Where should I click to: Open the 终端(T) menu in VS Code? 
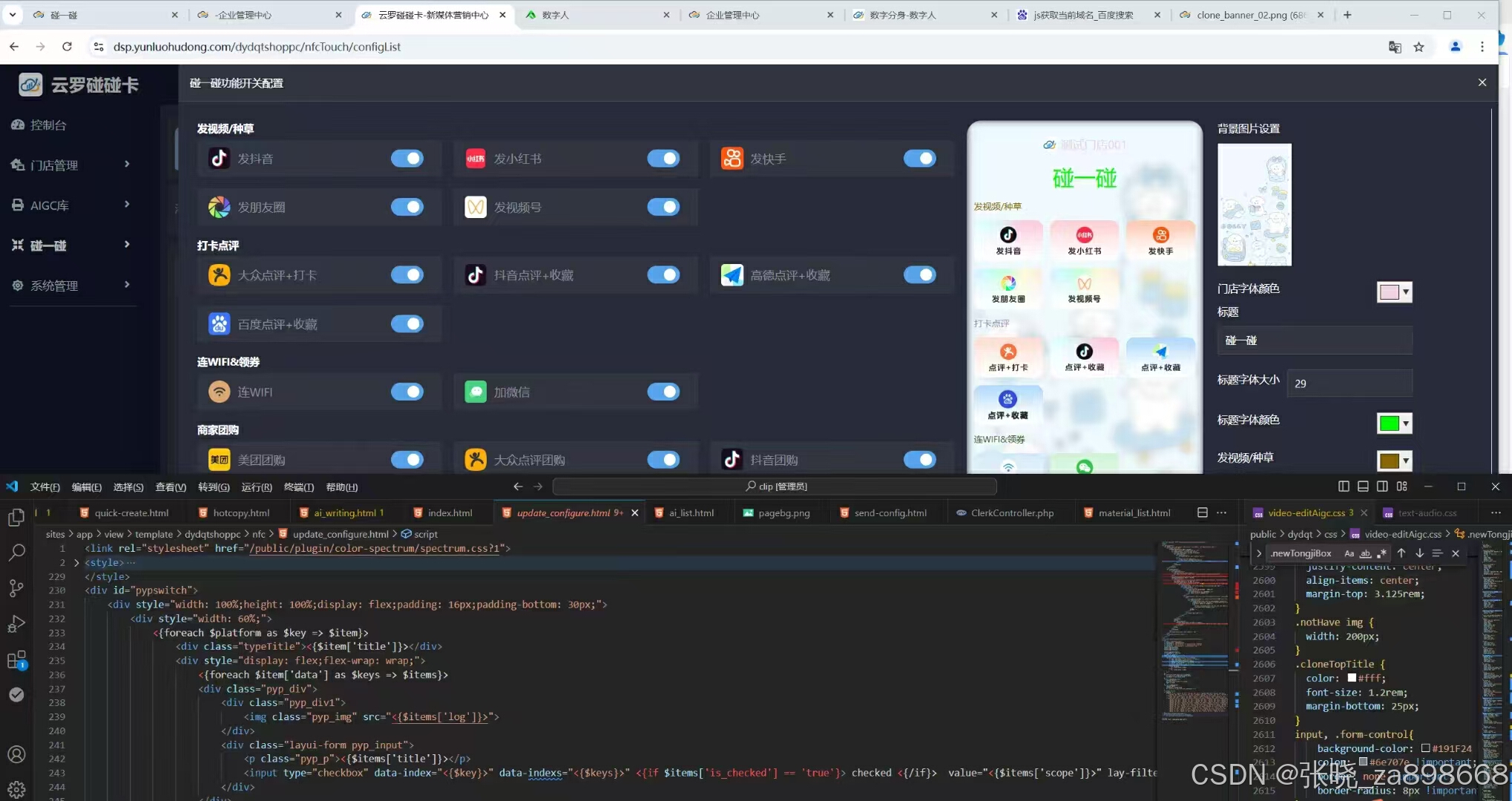click(298, 487)
